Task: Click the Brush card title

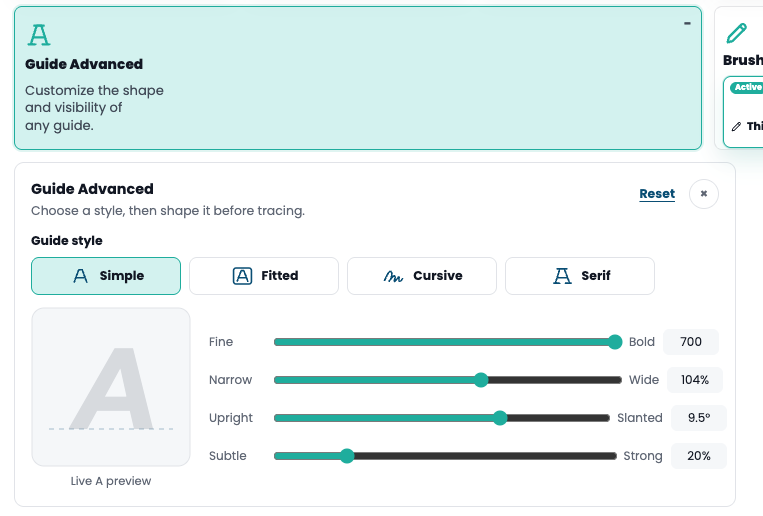Action: 743,60
